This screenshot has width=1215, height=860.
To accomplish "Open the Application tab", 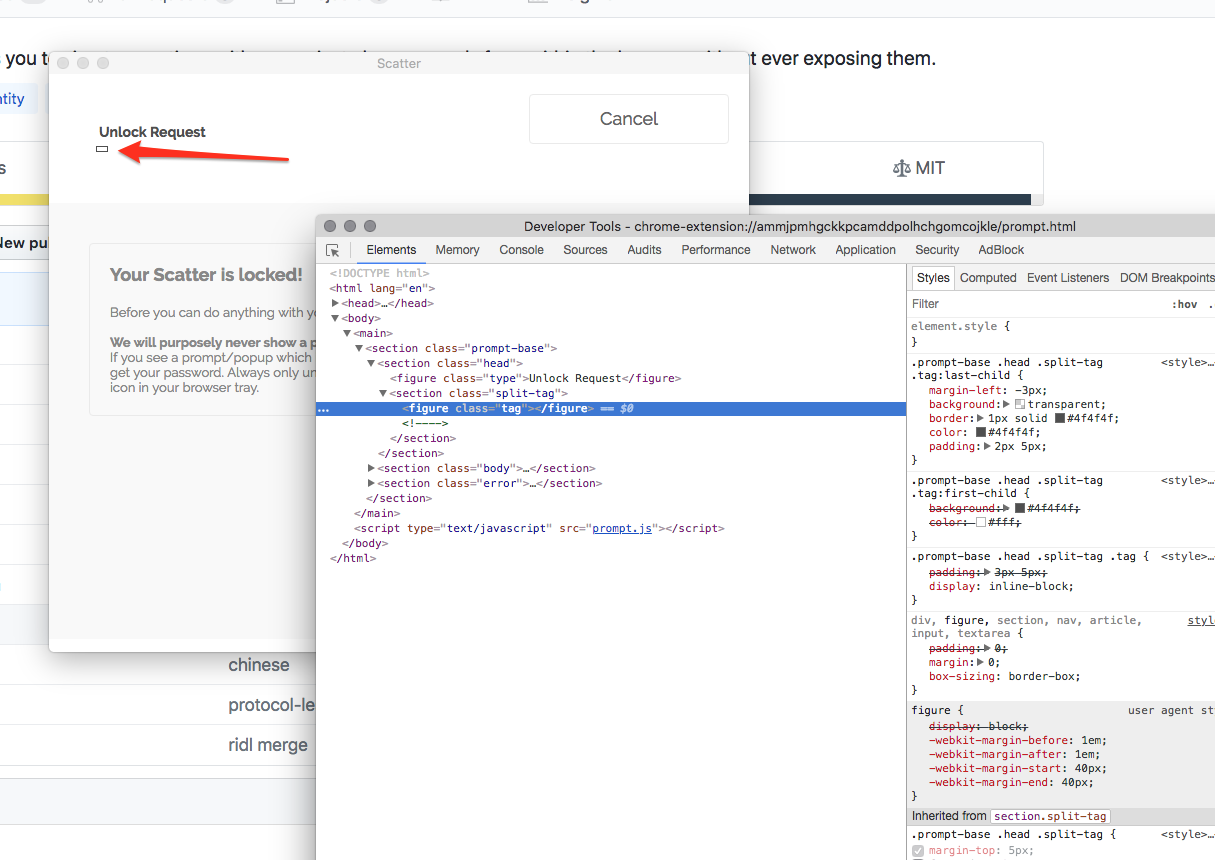I will click(x=866, y=250).
